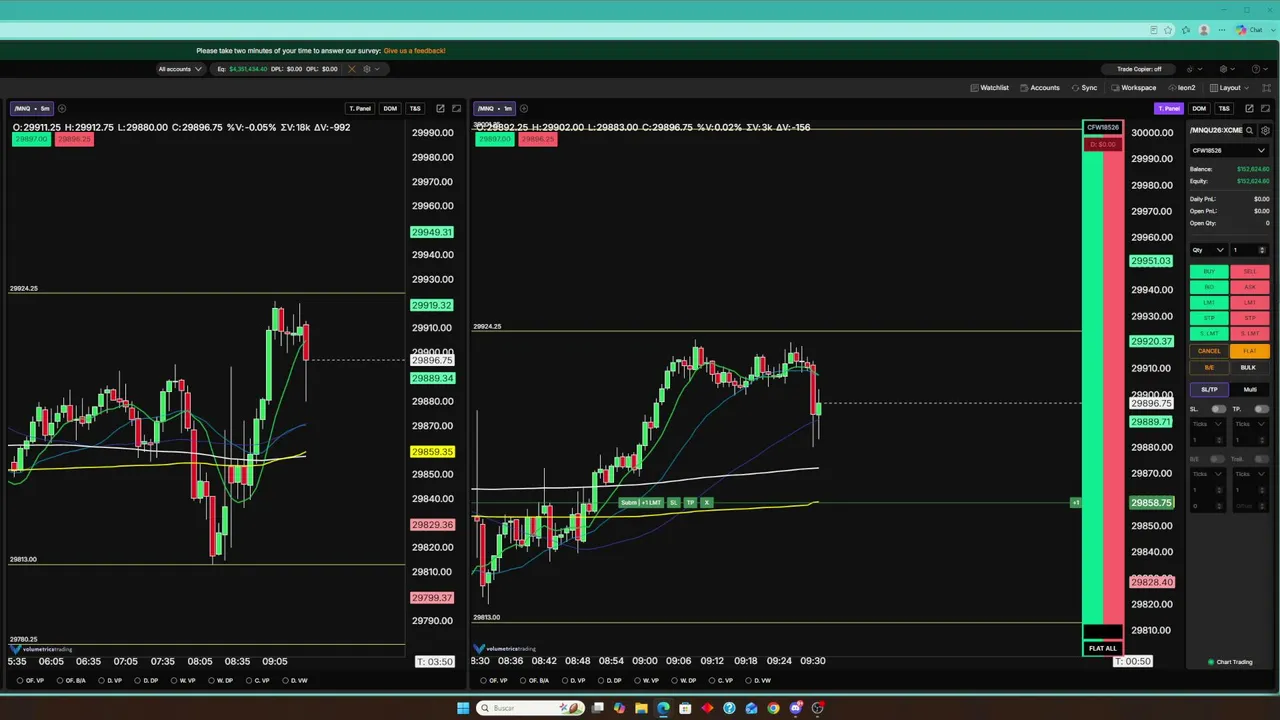The width and height of the screenshot is (1280, 720).
Task: Search symbol with the magnifier icon in trade panel
Action: [x=1250, y=130]
